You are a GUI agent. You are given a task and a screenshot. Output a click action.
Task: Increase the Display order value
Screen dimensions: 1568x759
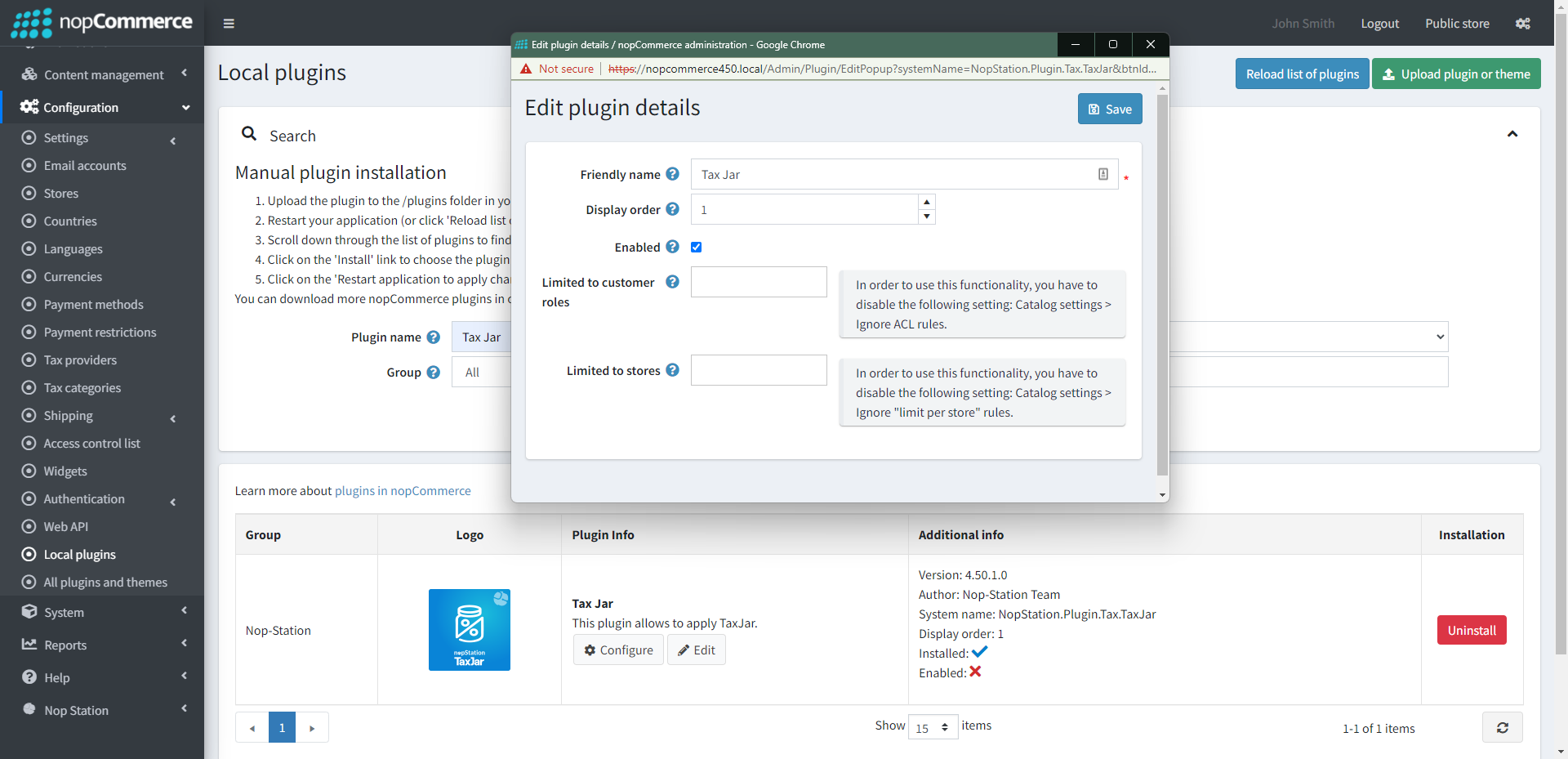click(926, 202)
